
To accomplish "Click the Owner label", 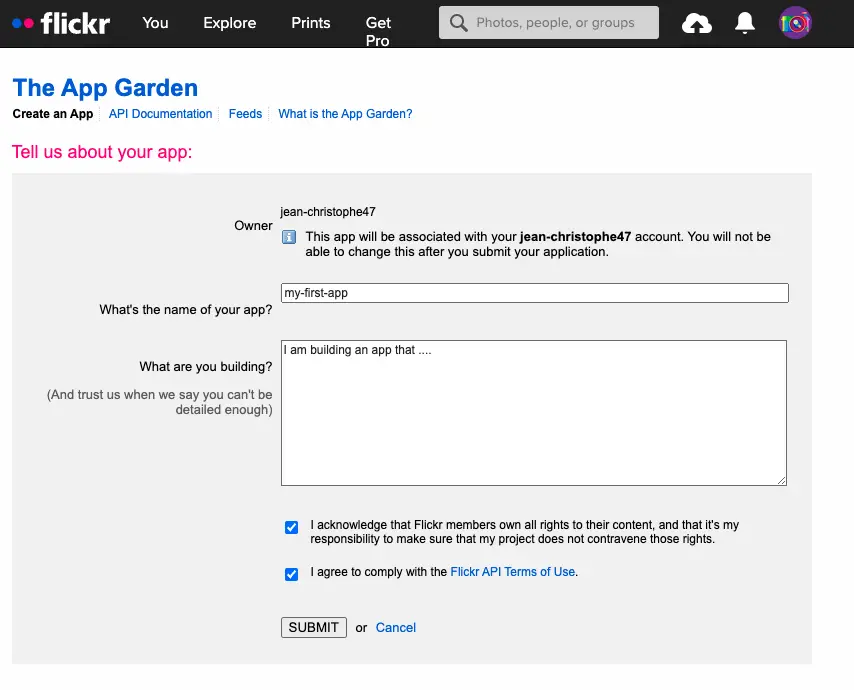I will [253, 225].
